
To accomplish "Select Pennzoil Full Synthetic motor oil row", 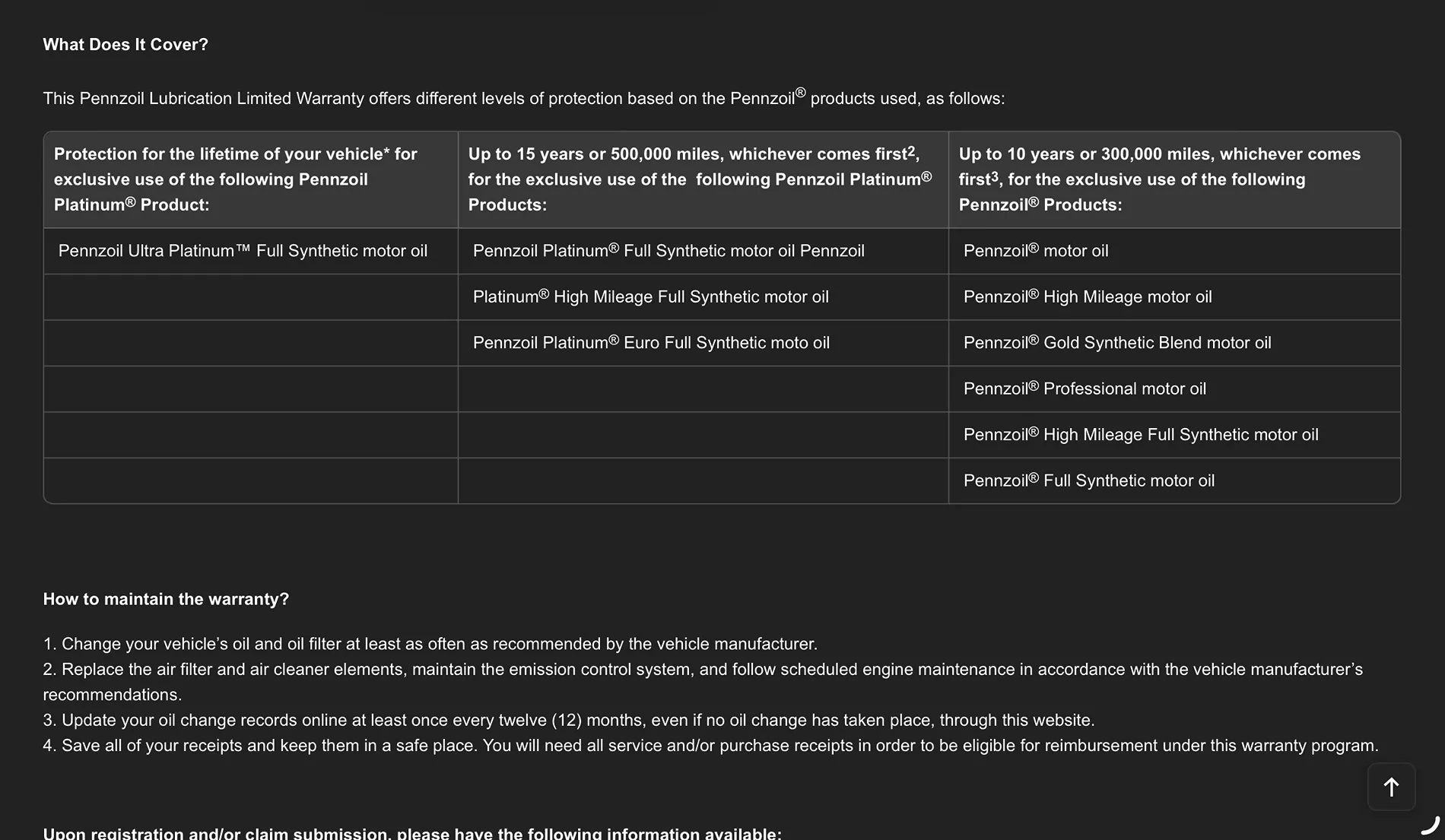I will tap(1174, 480).
